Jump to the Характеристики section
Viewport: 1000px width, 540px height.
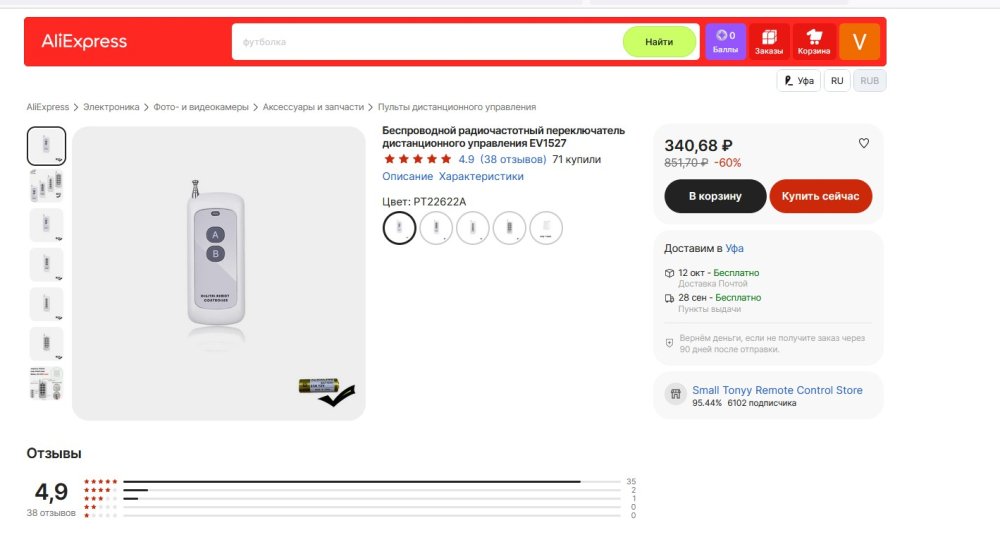[x=481, y=177]
